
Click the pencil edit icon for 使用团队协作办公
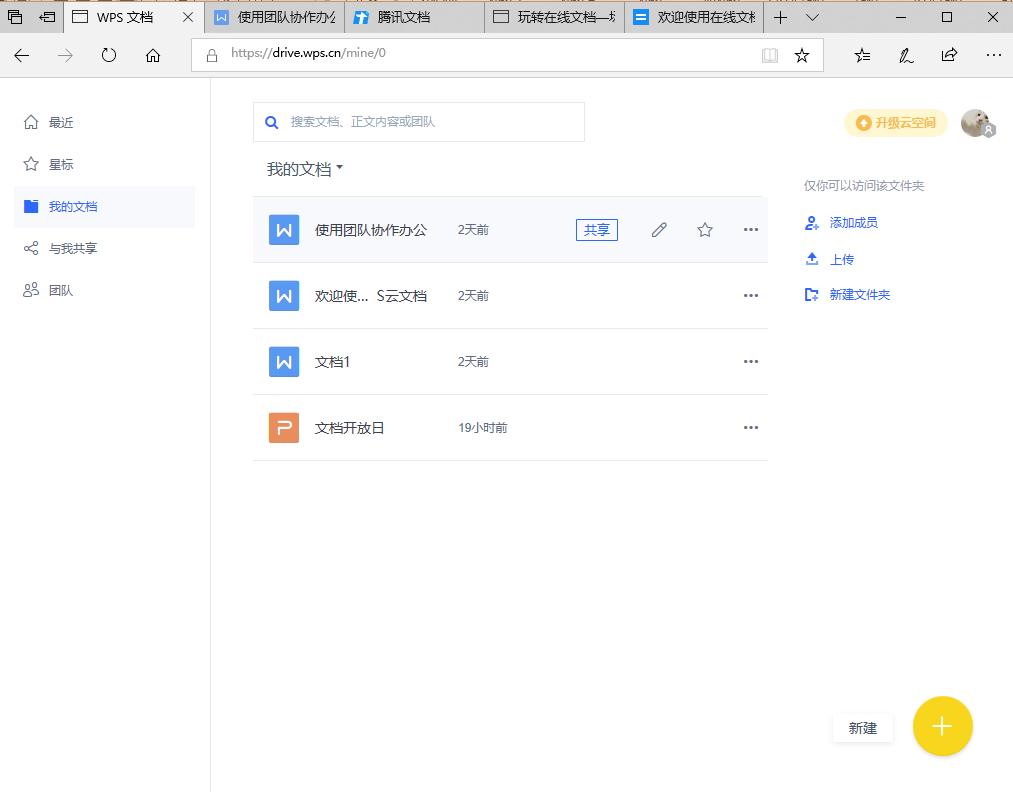659,230
